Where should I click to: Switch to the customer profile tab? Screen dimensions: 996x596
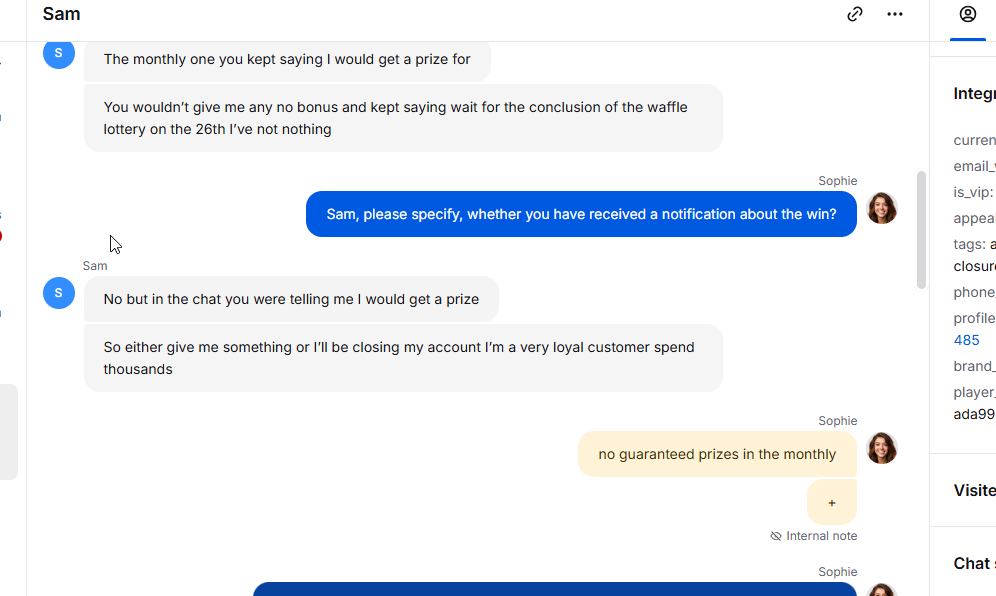pyautogui.click(x=967, y=14)
